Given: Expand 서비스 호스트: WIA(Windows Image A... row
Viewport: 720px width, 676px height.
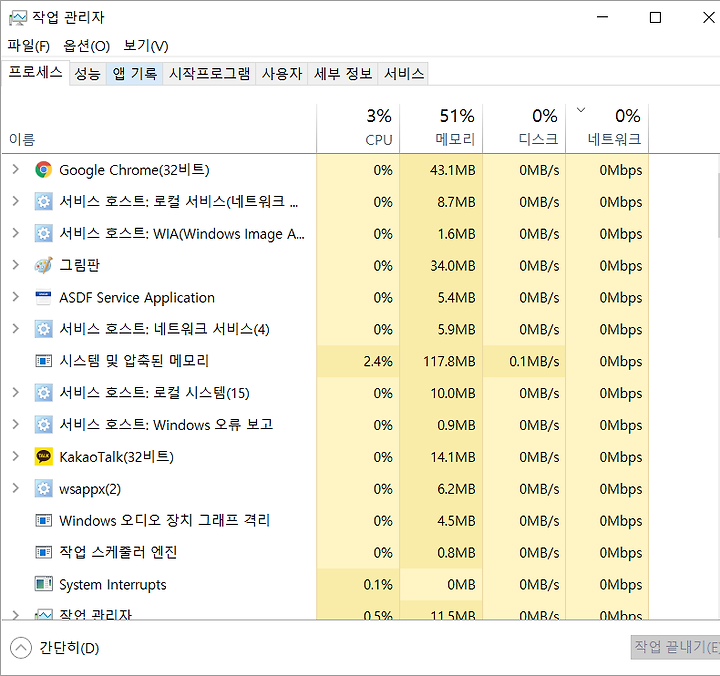Looking at the screenshot, I should tap(16, 233).
